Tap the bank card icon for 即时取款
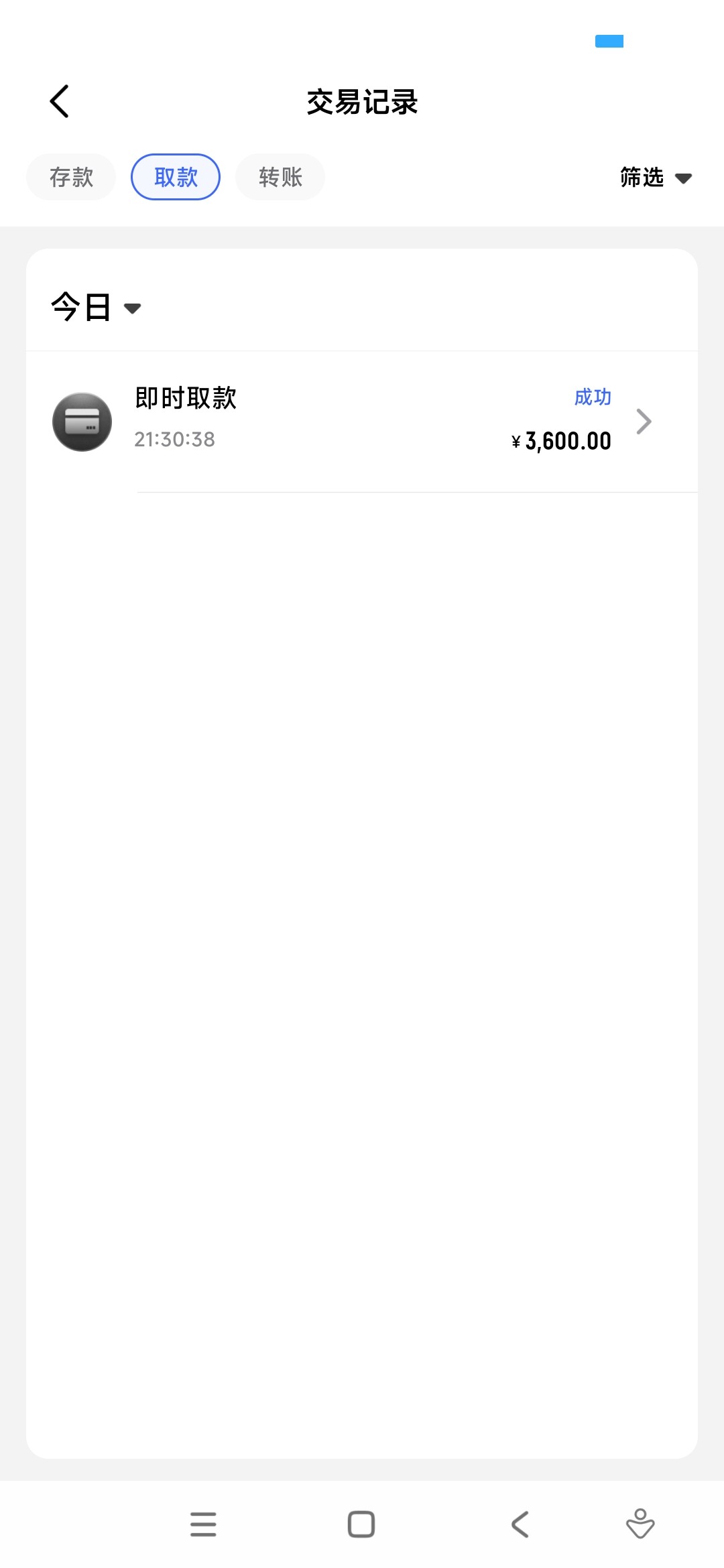 tap(82, 422)
